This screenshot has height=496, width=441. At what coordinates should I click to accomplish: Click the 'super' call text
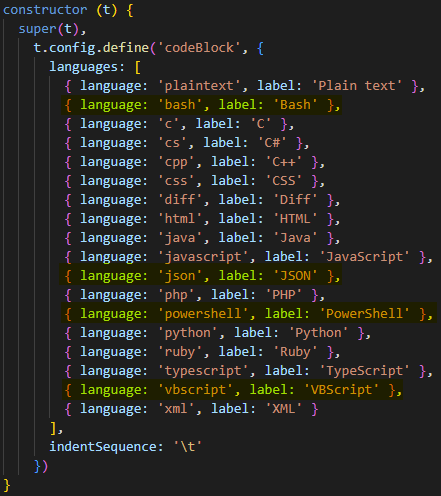pos(37,29)
